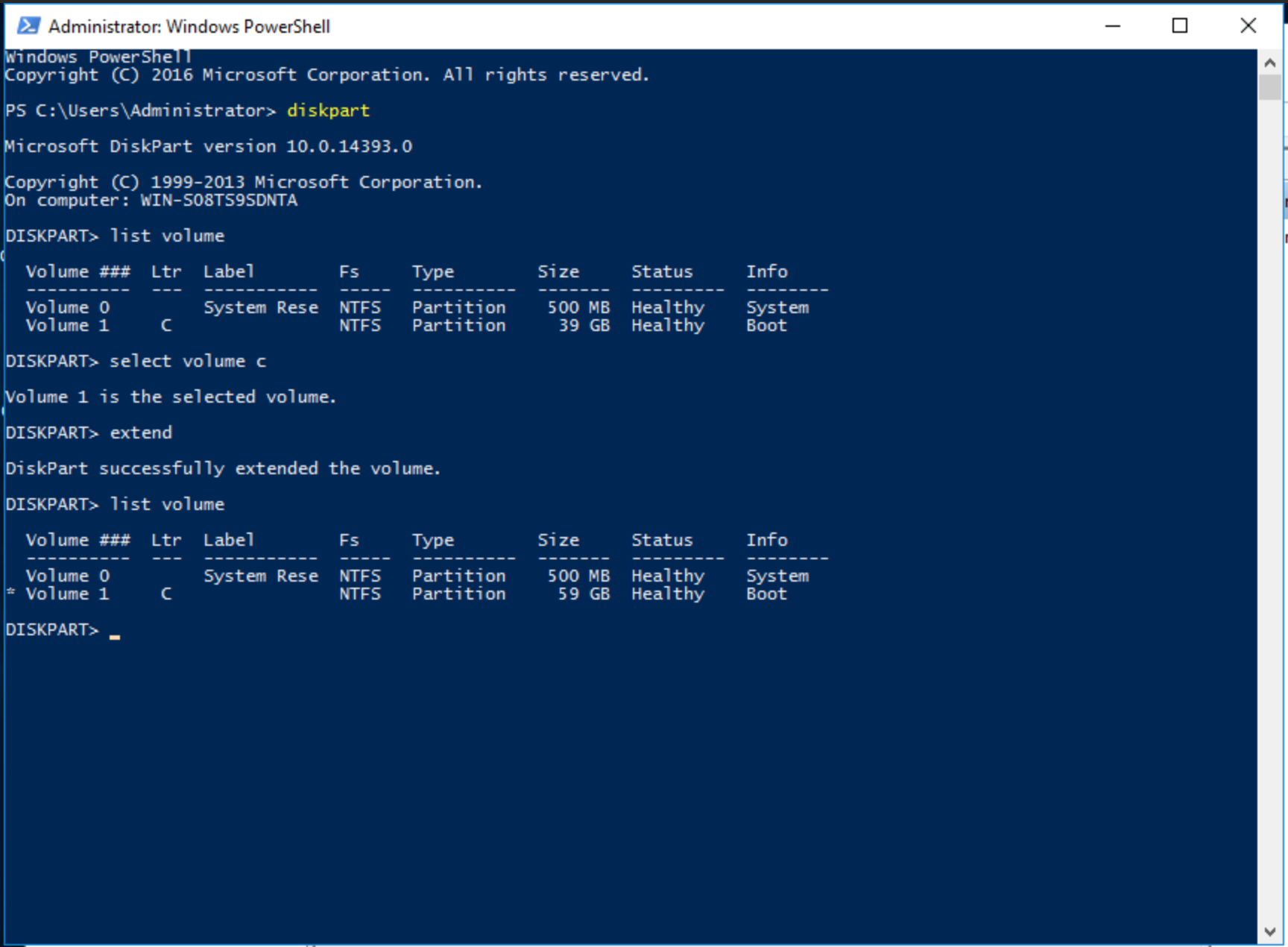Click 'Volume 0' in the second table
This screenshot has height=947, width=1288.
(x=68, y=576)
